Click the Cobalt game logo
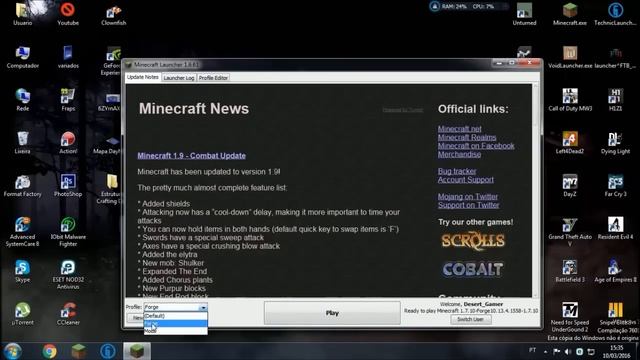 coord(473,269)
